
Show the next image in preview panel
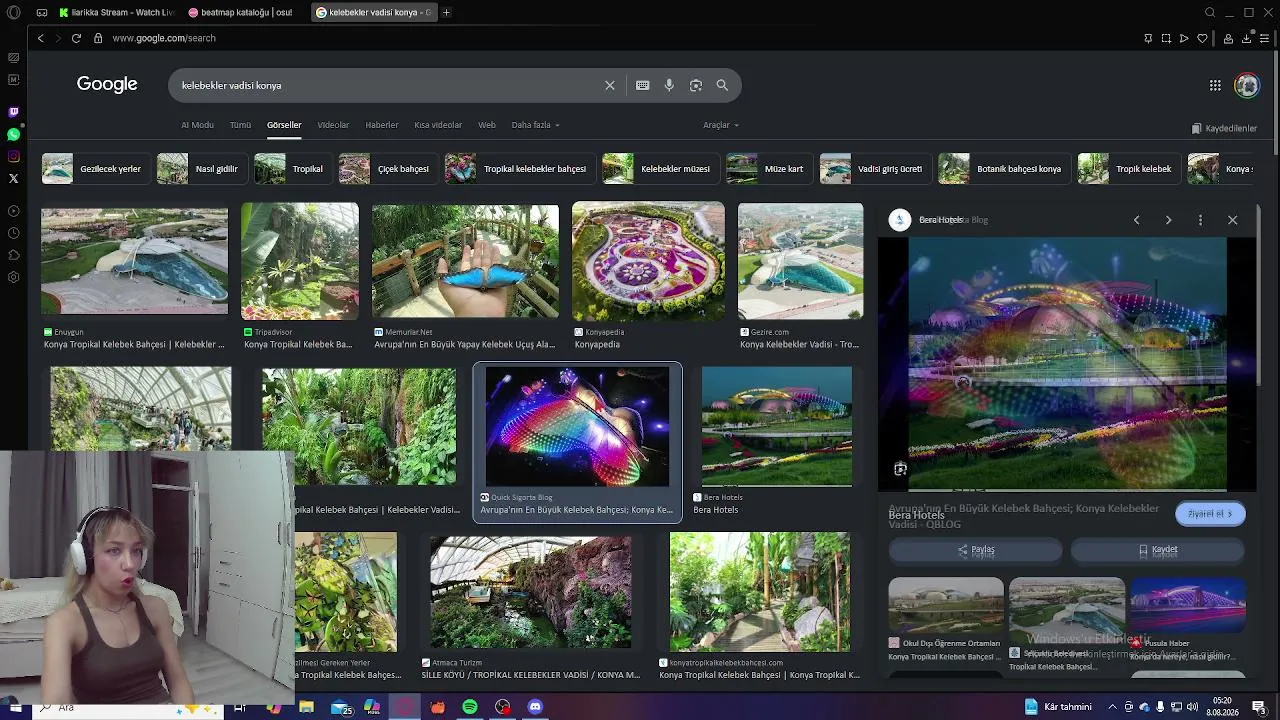click(1168, 220)
